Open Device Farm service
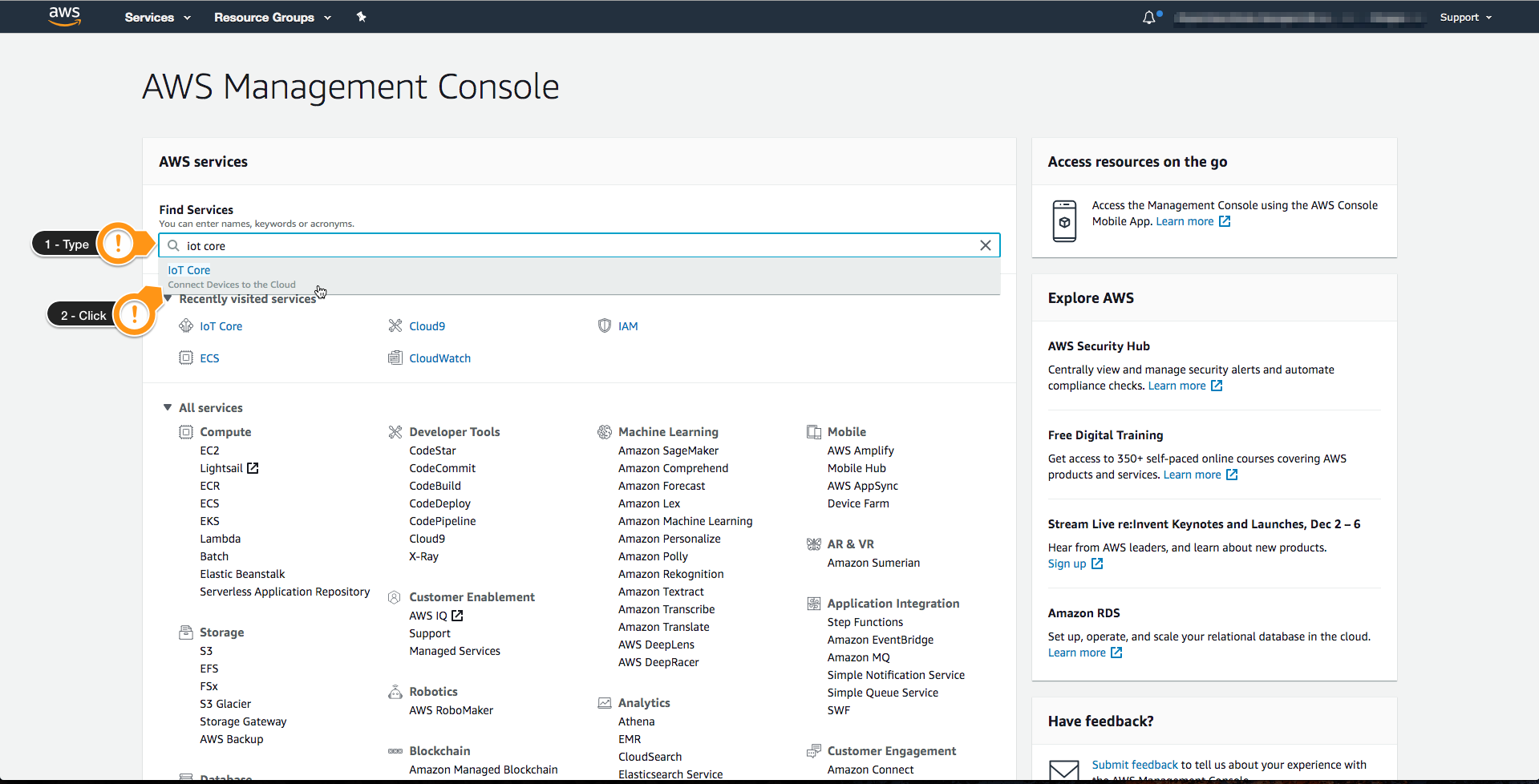Image resolution: width=1539 pixels, height=784 pixels. (858, 503)
